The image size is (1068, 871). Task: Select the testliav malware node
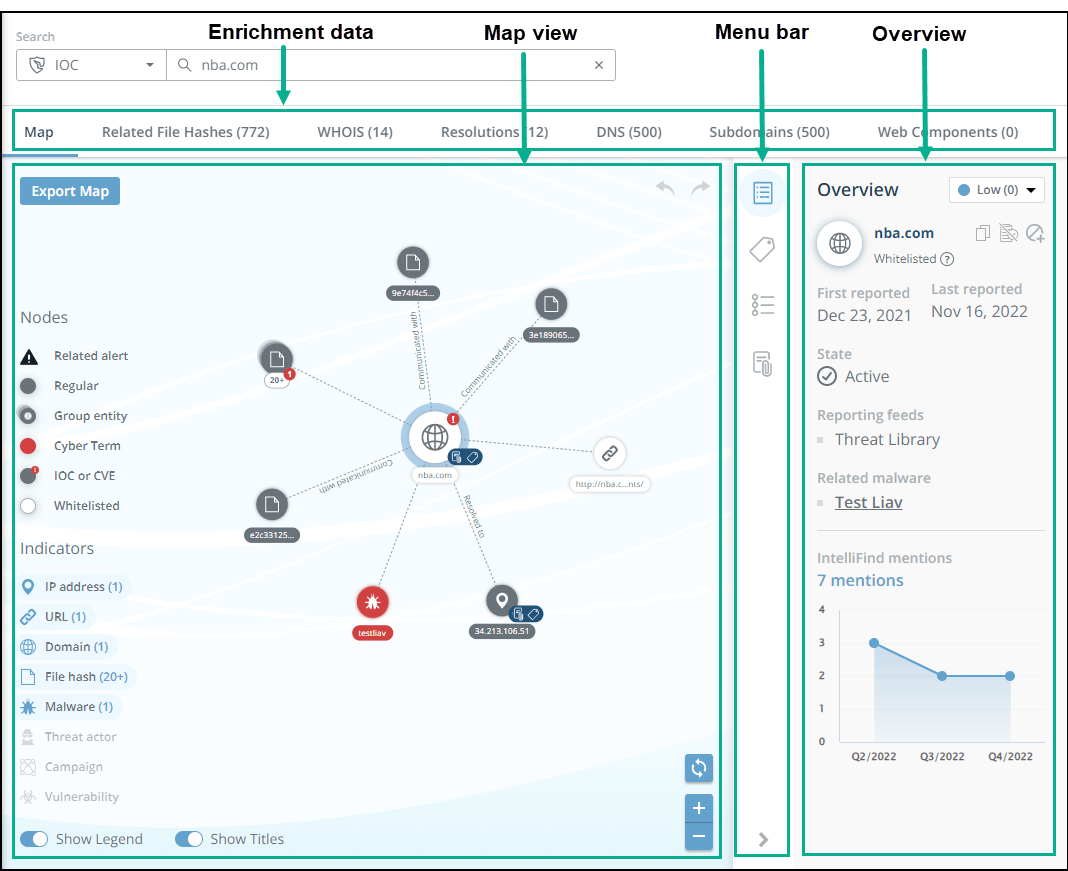[x=373, y=602]
